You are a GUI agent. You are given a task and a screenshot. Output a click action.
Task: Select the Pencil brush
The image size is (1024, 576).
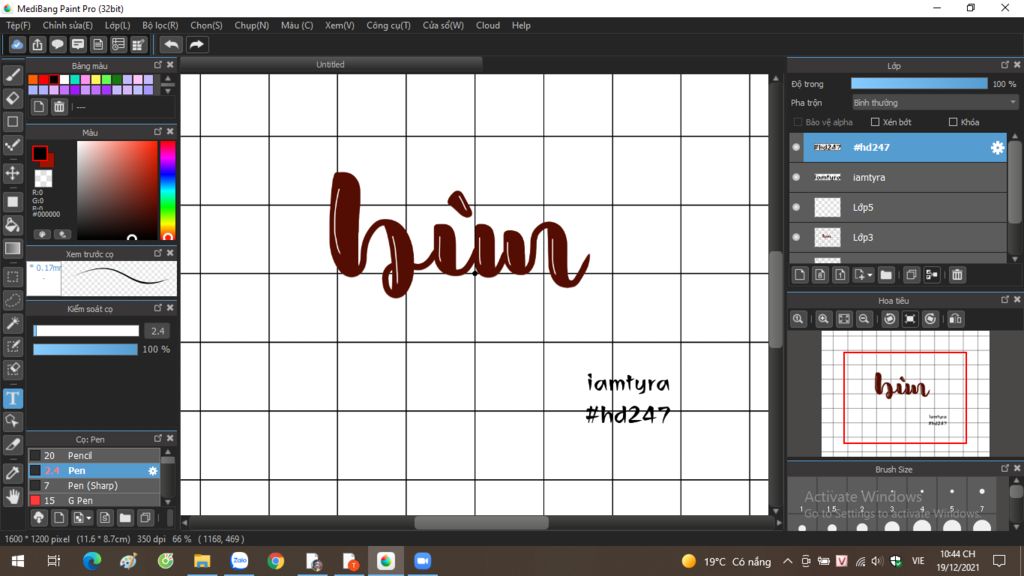(x=94, y=456)
